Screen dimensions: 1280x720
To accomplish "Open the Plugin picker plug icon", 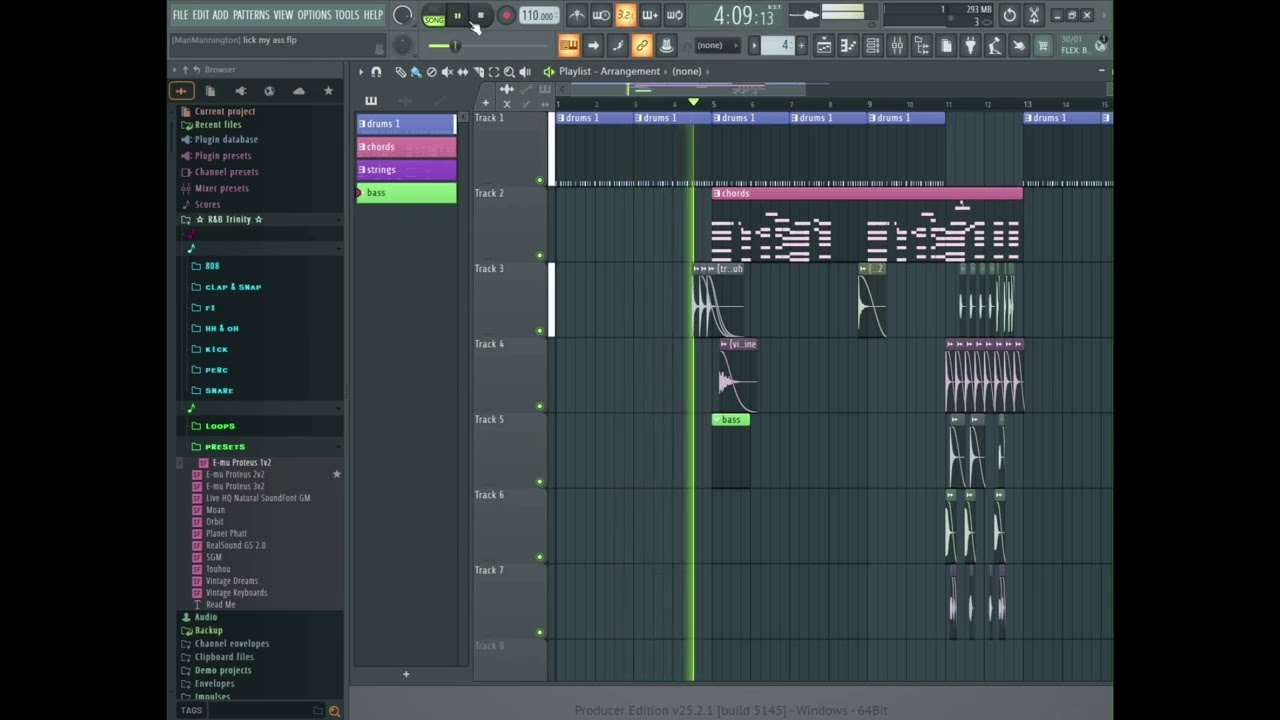I will pyautogui.click(x=970, y=45).
